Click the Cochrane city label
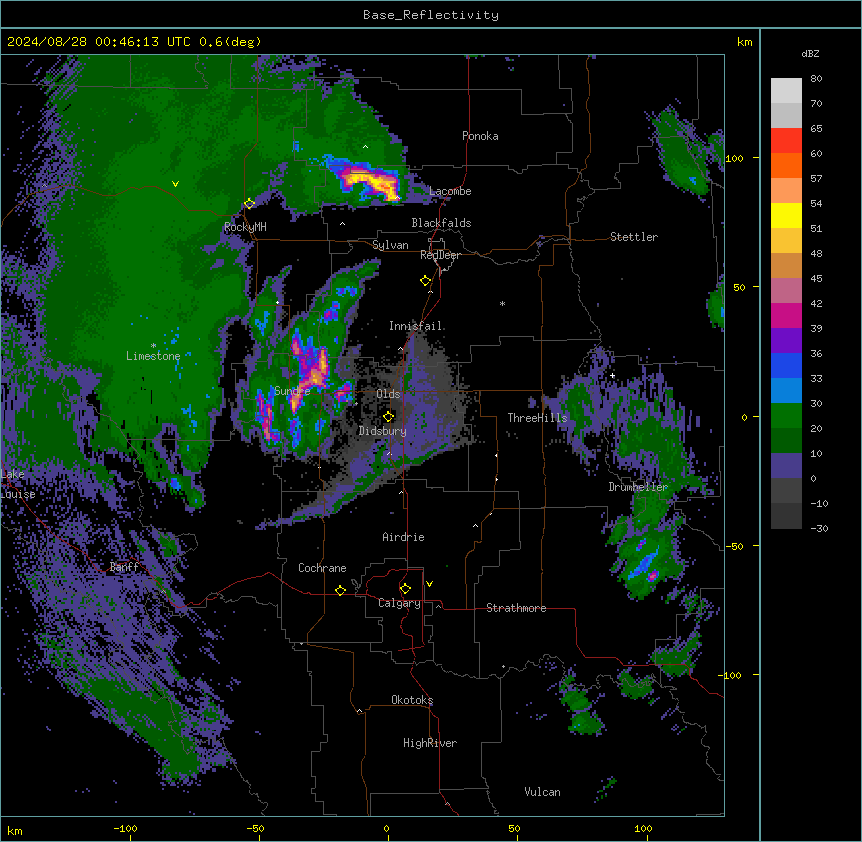862x842 pixels. click(x=322, y=568)
